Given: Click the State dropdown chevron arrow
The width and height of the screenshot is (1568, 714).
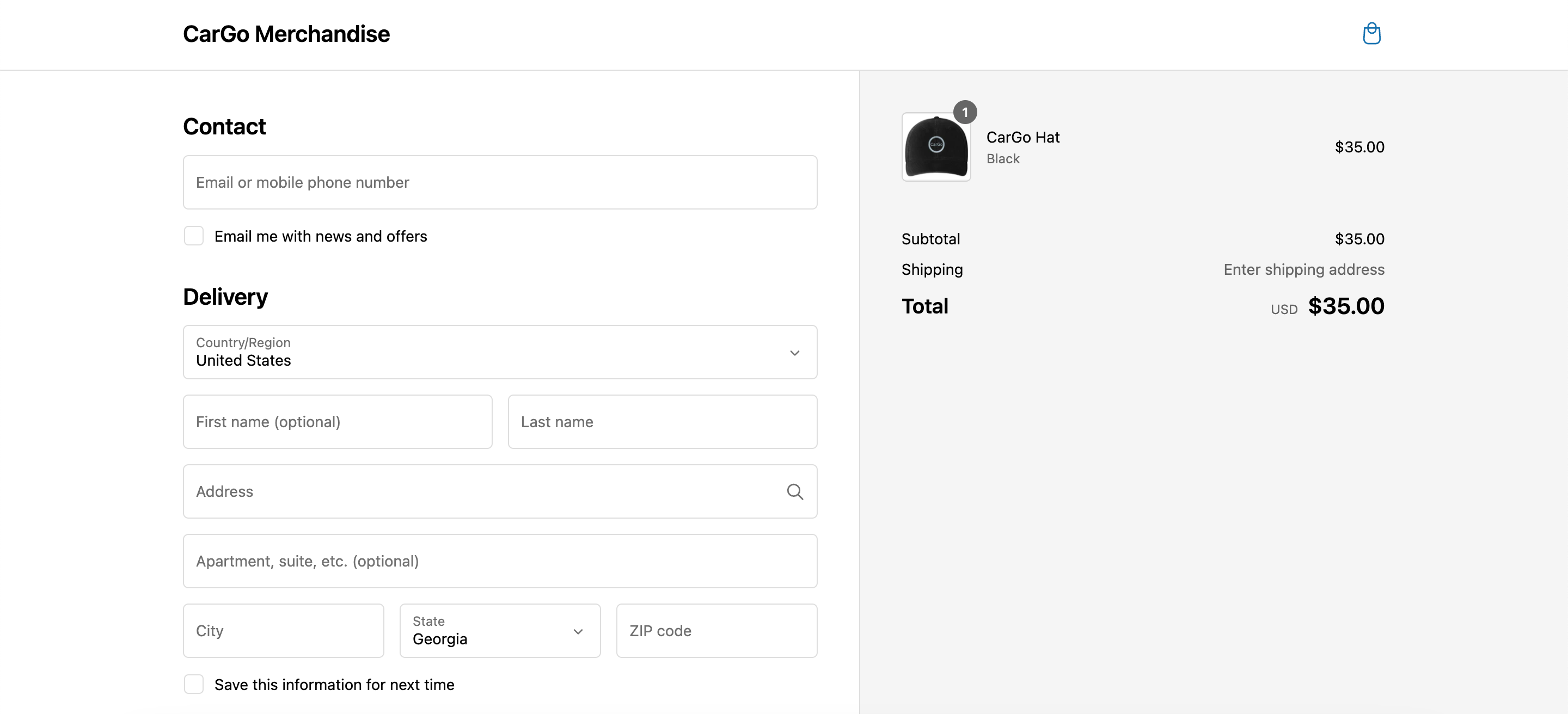Looking at the screenshot, I should point(578,631).
